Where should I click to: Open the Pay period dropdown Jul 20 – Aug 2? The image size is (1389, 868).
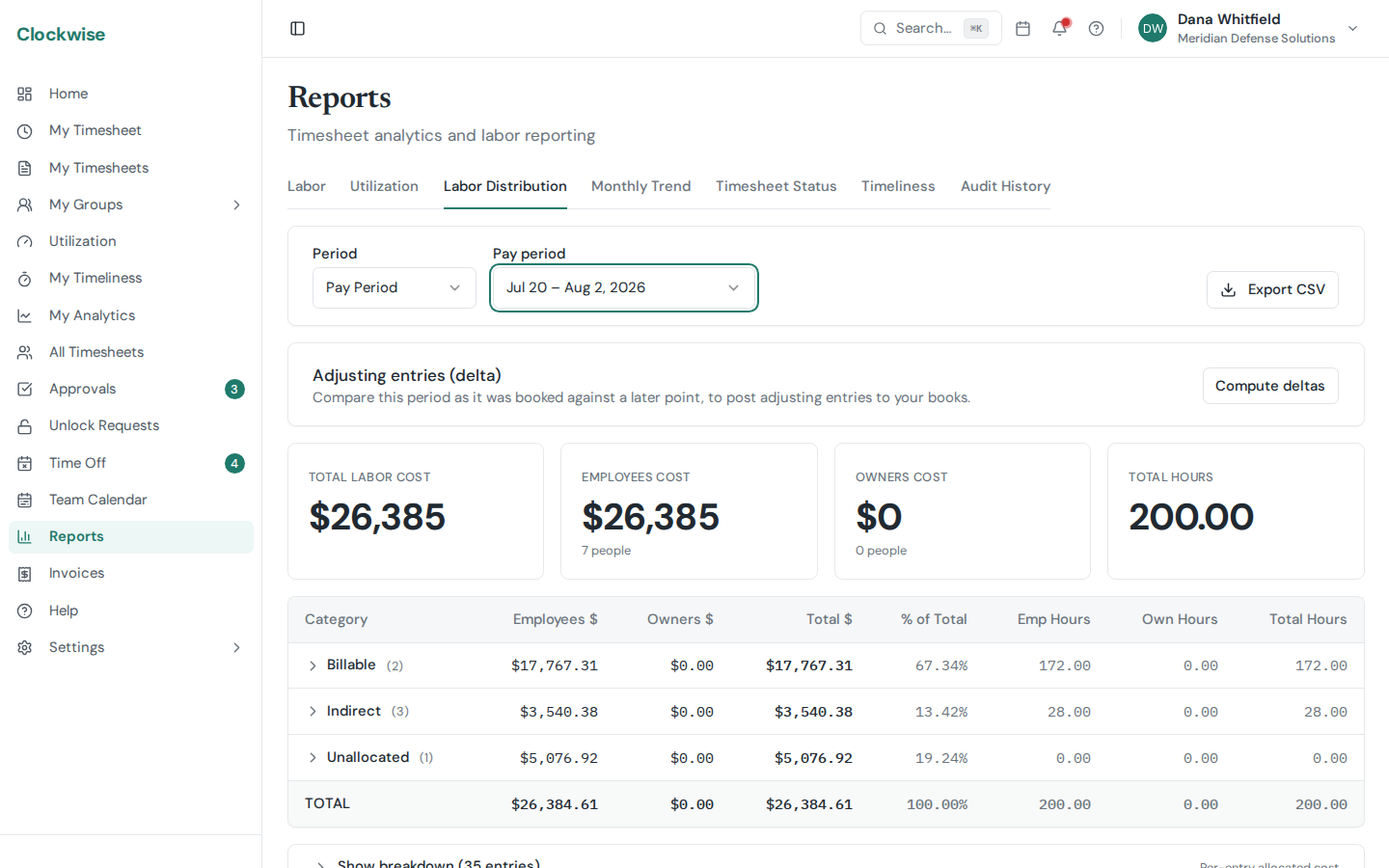point(624,287)
